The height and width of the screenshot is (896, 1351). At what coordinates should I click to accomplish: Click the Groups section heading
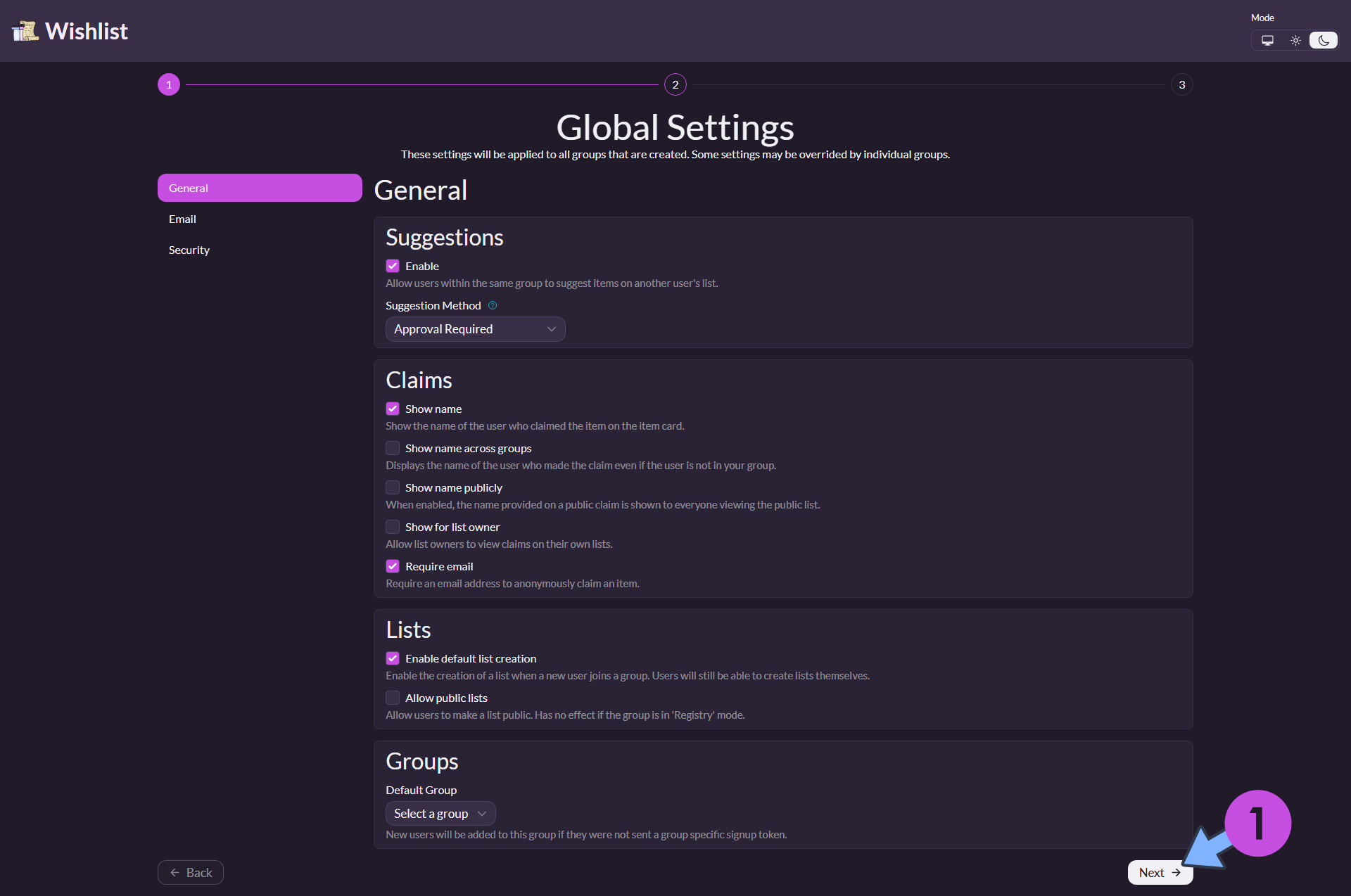422,762
